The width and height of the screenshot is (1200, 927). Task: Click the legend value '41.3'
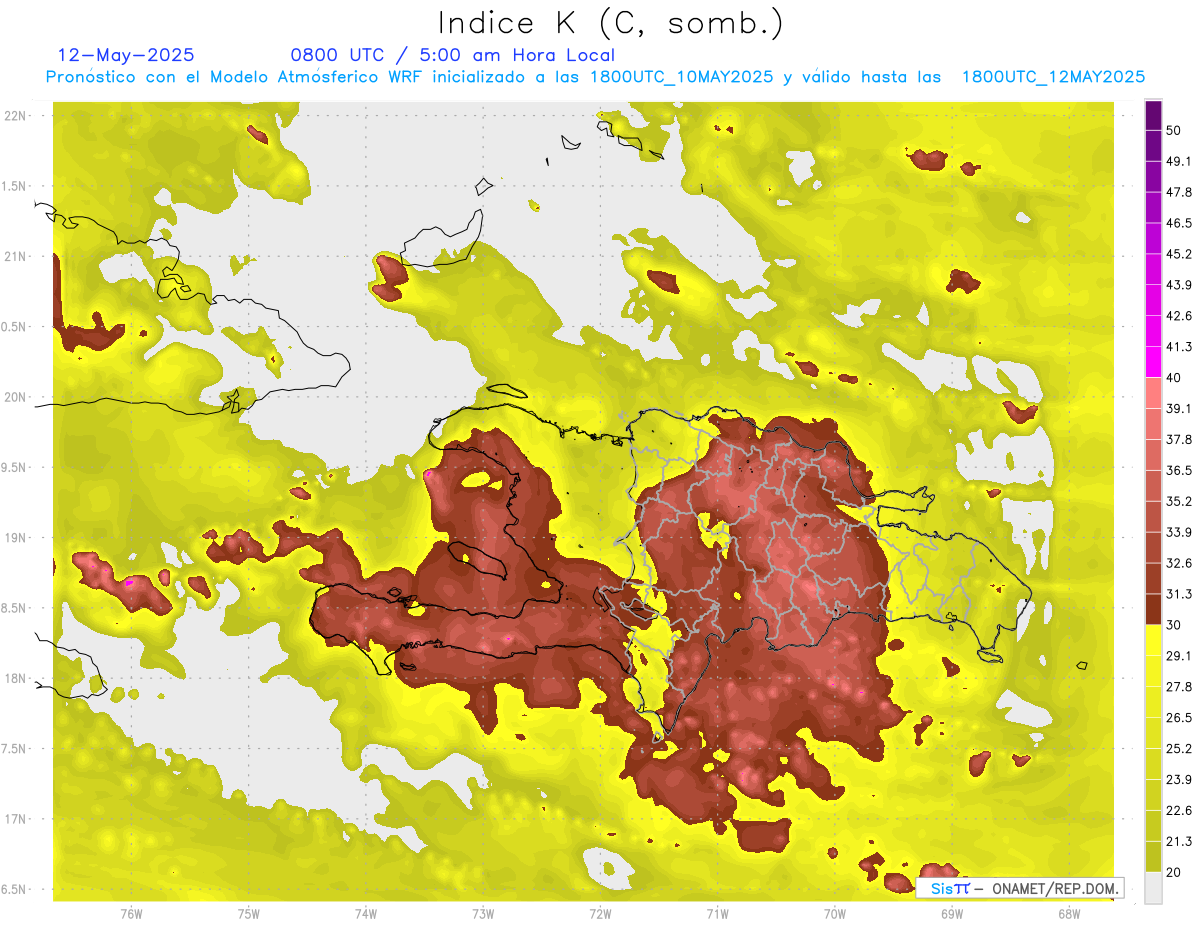(1178, 347)
